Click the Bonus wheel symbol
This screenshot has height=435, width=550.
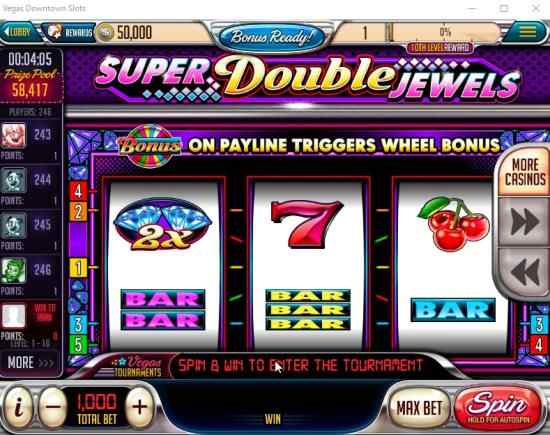pos(150,146)
